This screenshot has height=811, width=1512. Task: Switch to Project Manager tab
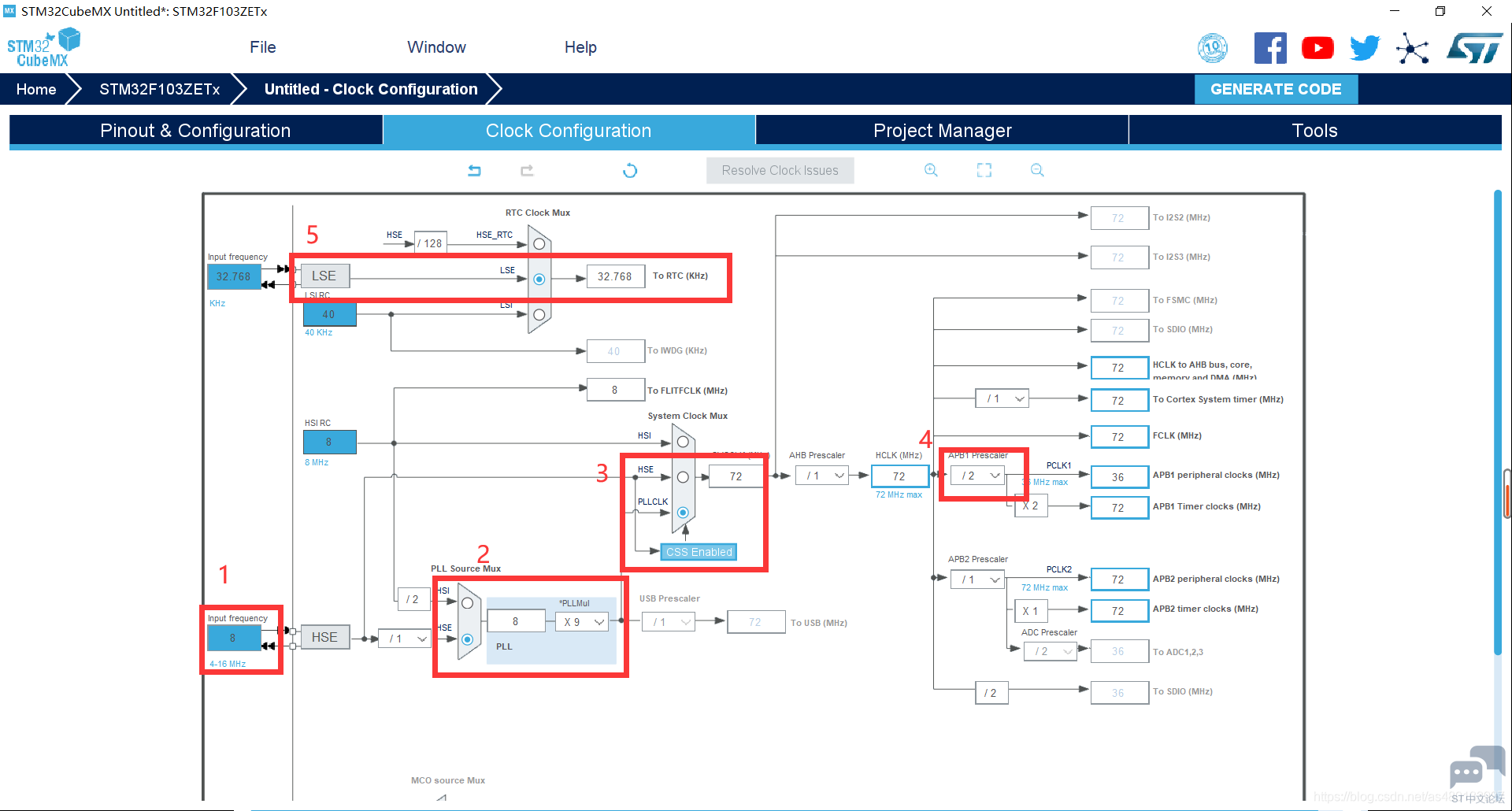[x=943, y=131]
